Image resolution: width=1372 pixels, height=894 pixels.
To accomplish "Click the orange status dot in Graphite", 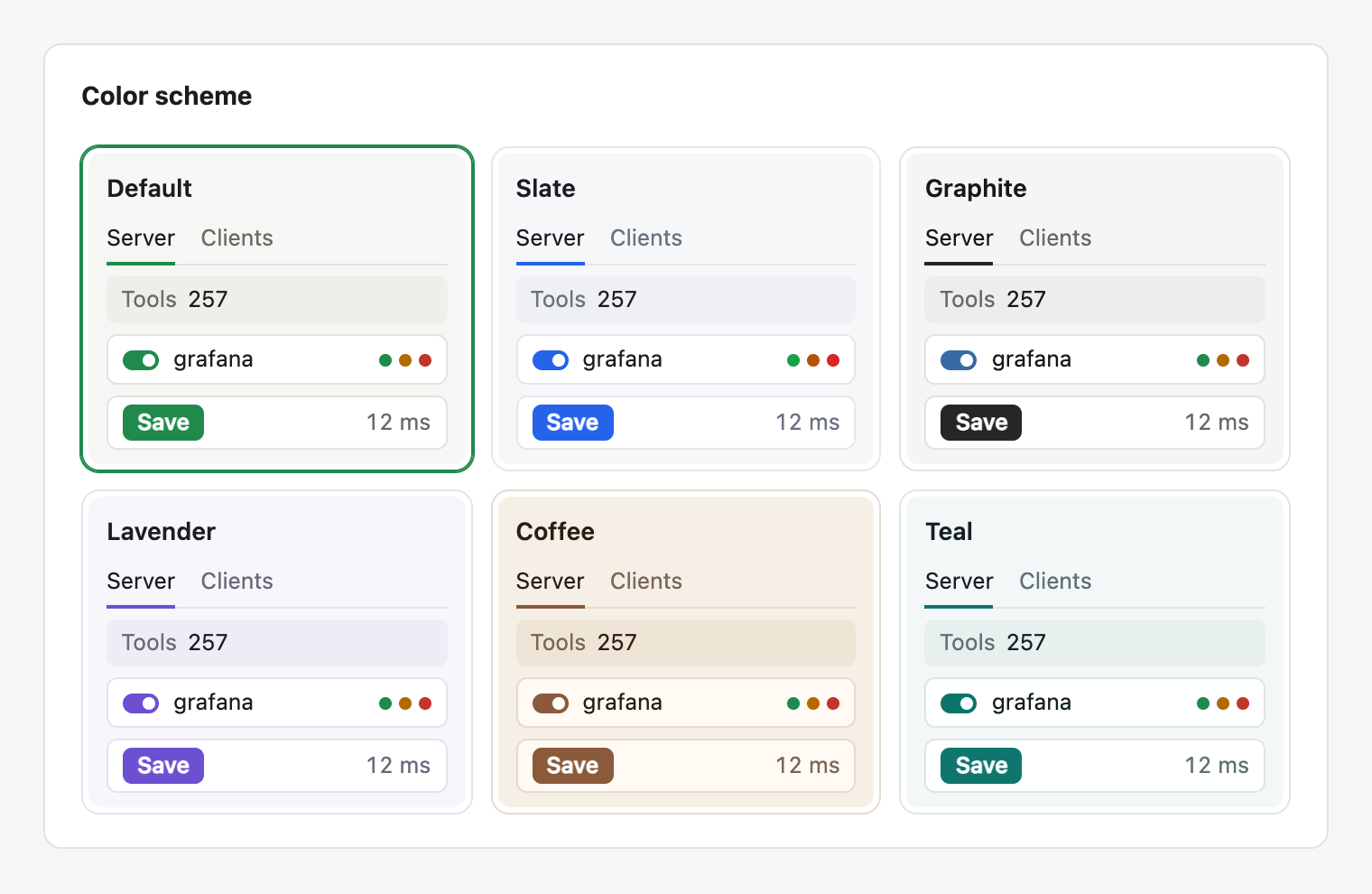I will 1223,360.
